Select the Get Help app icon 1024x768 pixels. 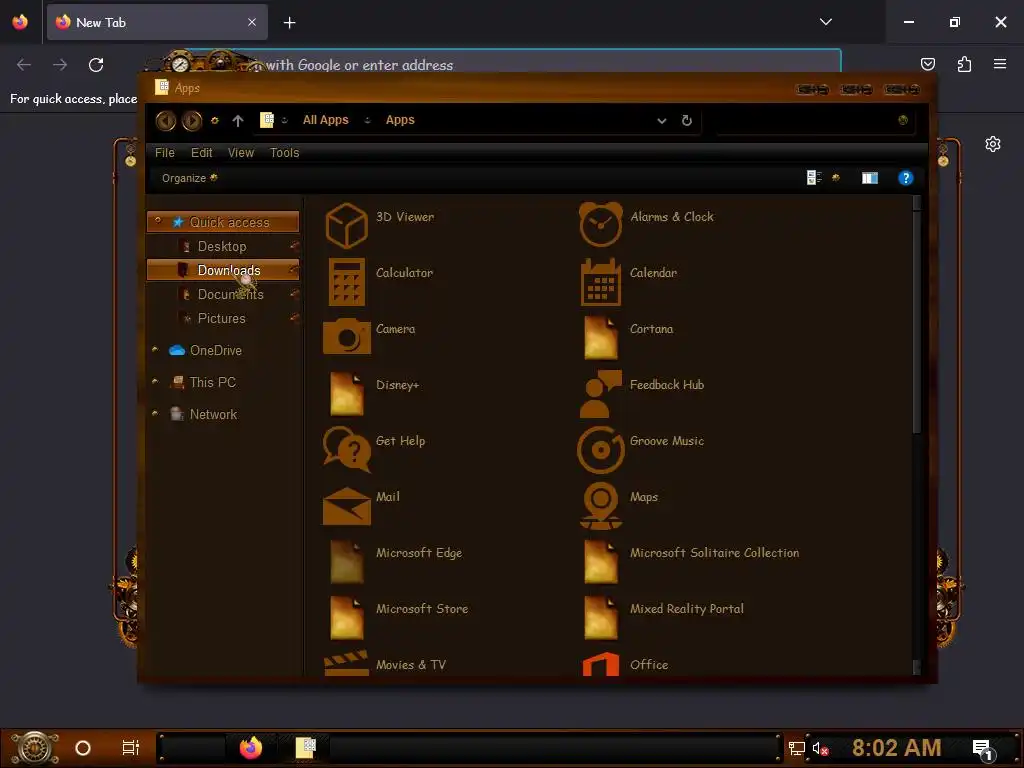346,449
